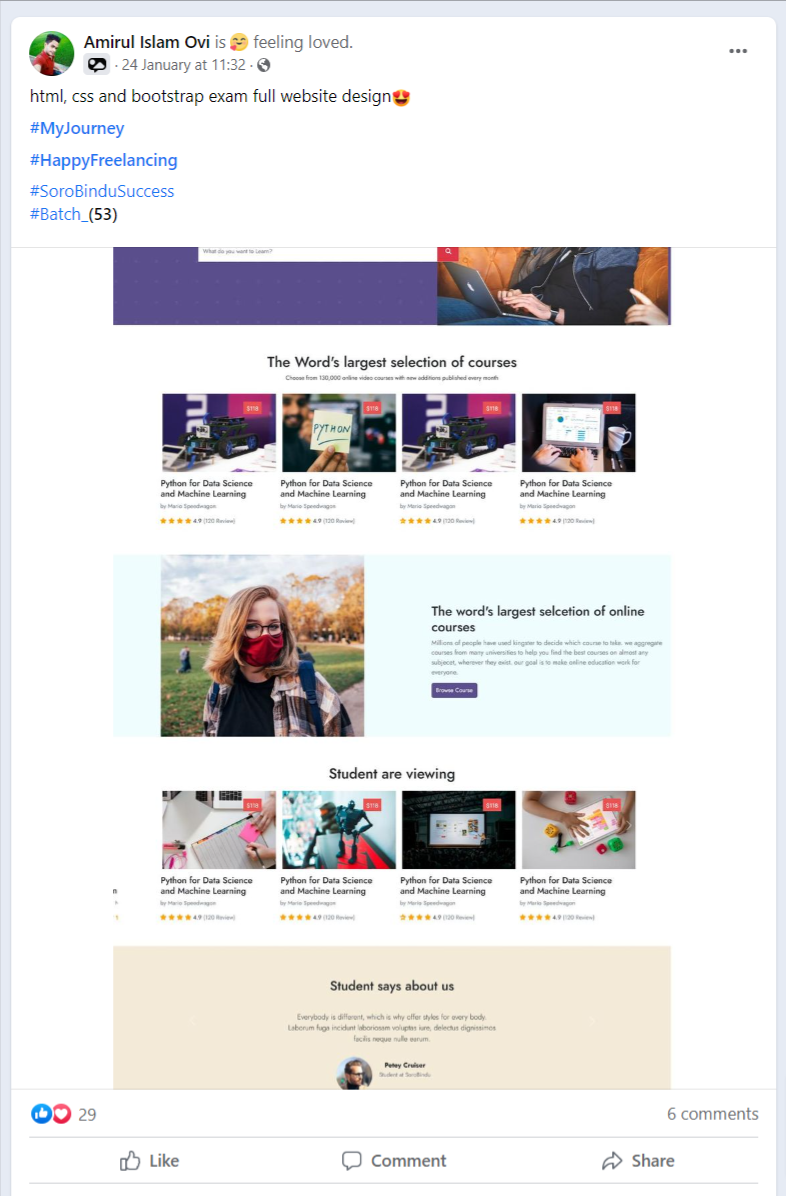Click the feeling loved emoji icon
The height and width of the screenshot is (1196, 786).
click(239, 42)
